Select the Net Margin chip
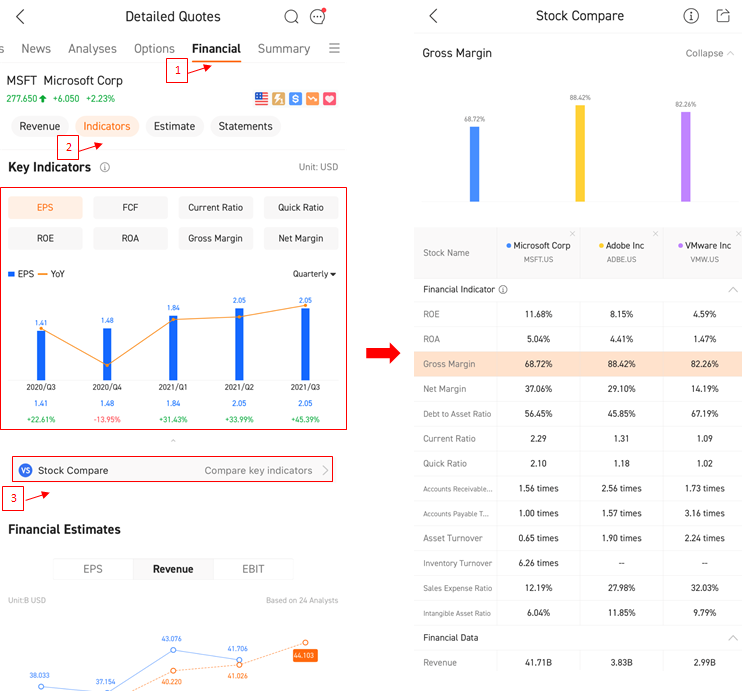The height and width of the screenshot is (691, 742). (301, 238)
